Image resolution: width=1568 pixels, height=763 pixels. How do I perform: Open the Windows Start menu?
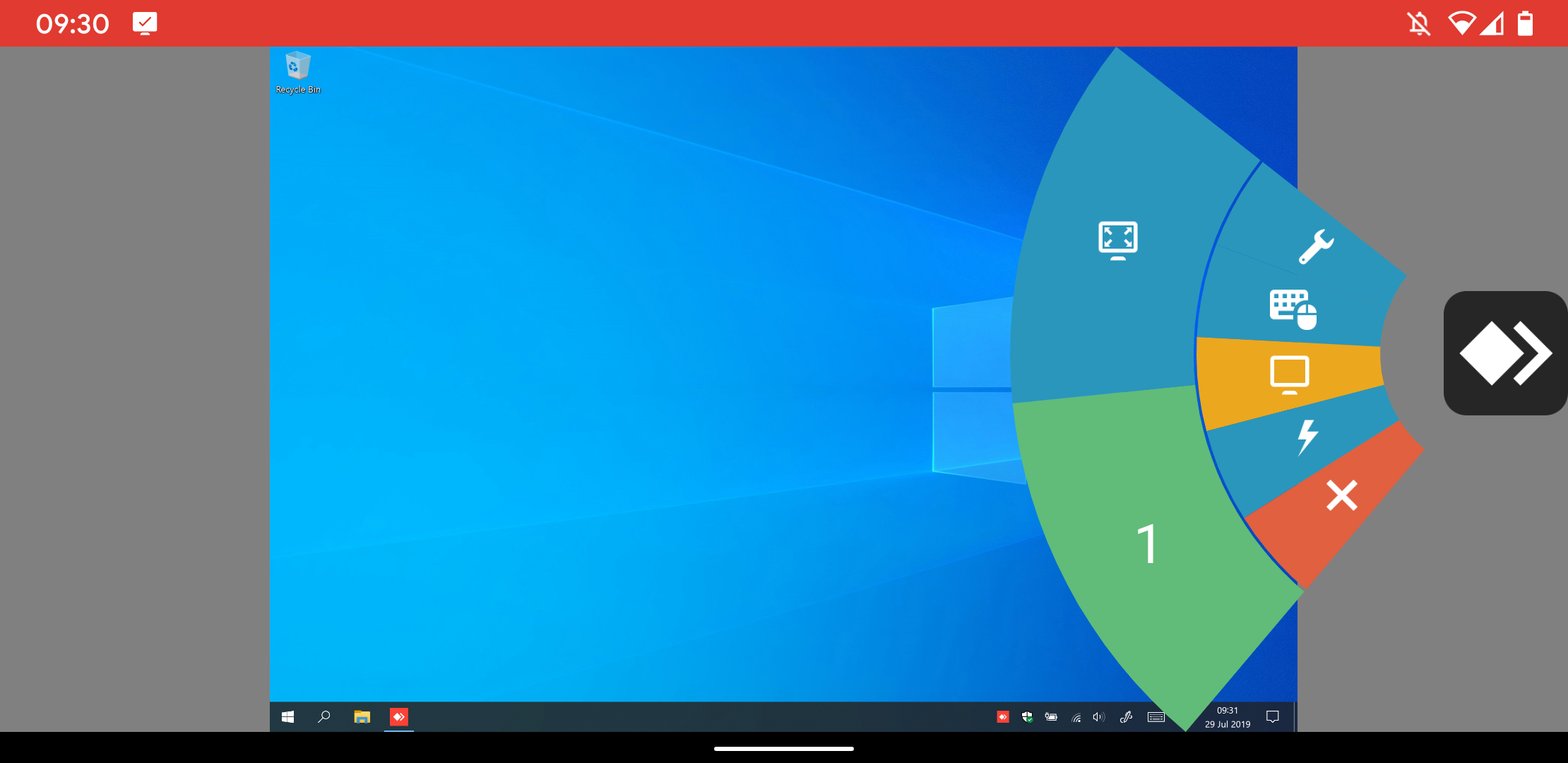pyautogui.click(x=287, y=717)
